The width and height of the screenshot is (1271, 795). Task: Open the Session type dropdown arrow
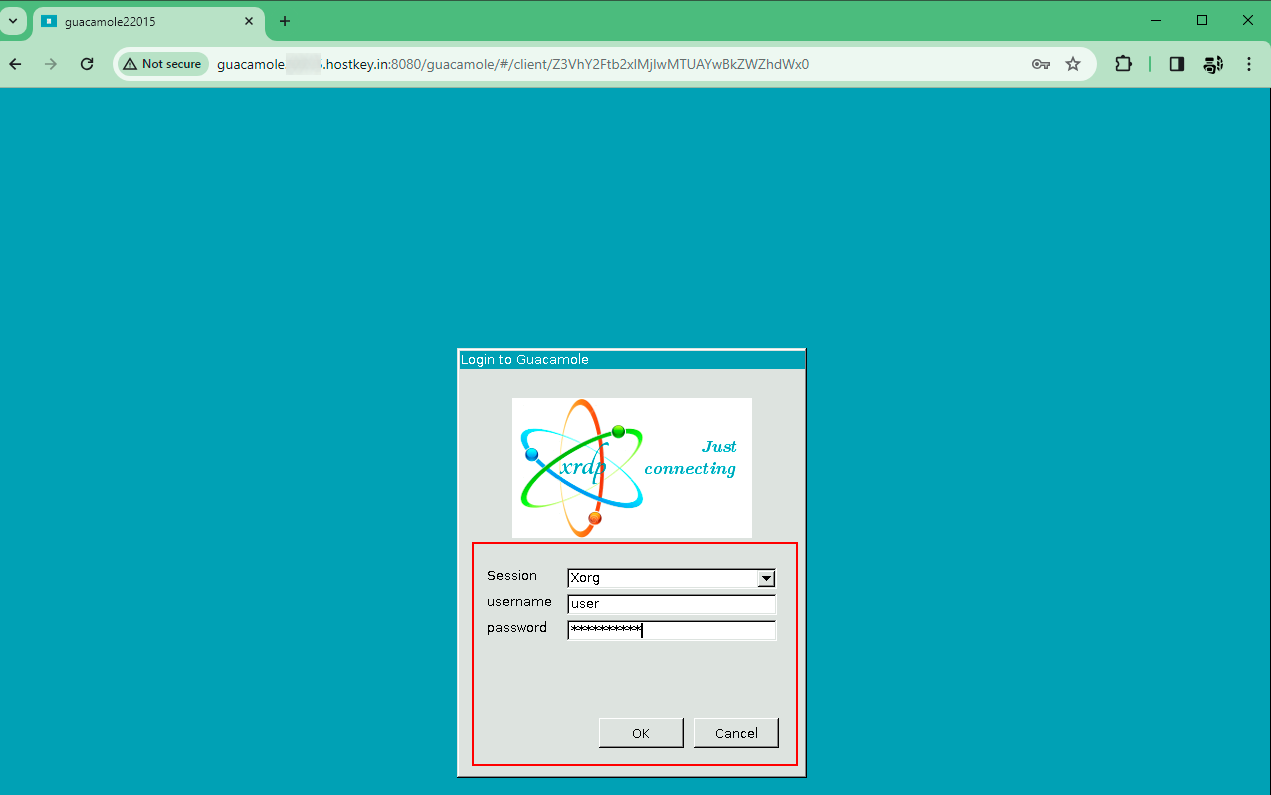[766, 578]
